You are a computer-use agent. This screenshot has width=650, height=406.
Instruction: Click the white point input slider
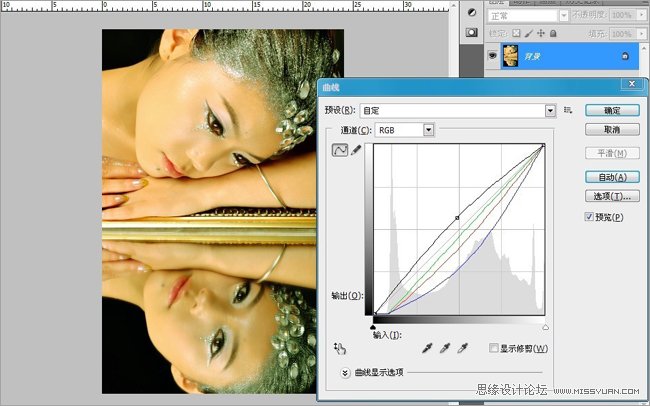pos(545,327)
